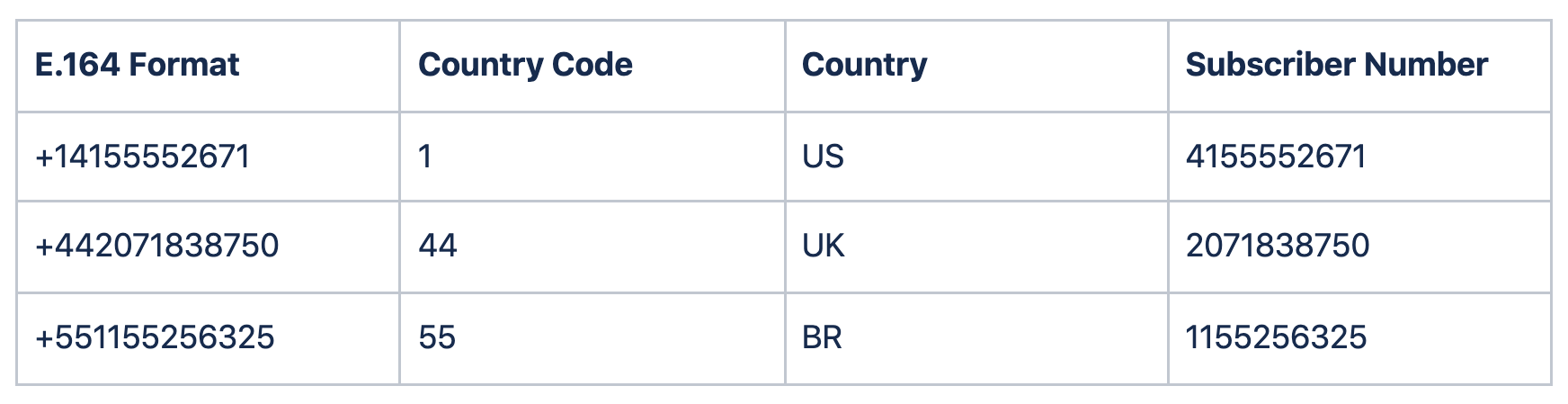
Task: Select the UK country cell
Action: (x=824, y=246)
